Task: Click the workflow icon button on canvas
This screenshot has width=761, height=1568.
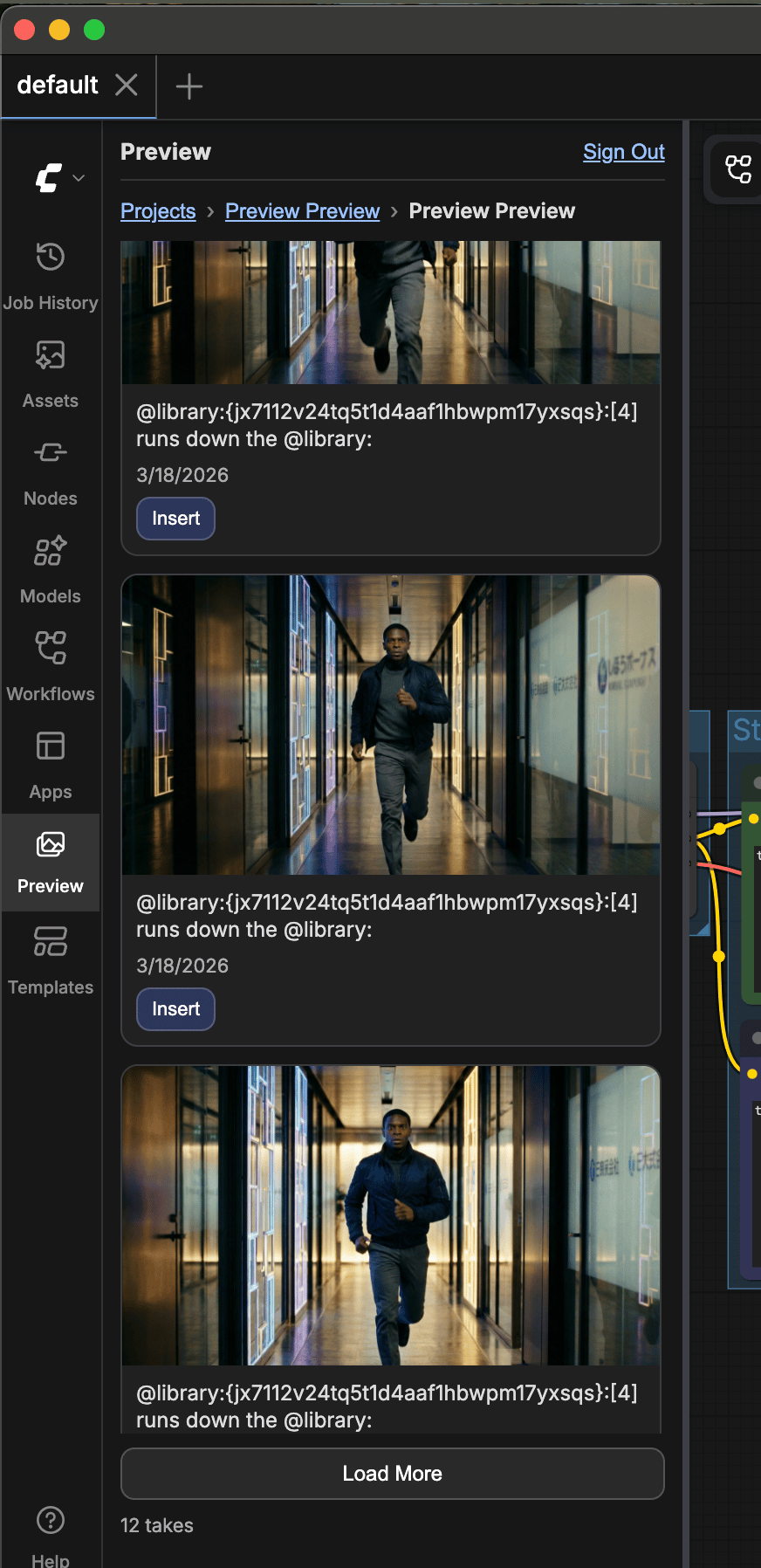Action: tap(738, 168)
